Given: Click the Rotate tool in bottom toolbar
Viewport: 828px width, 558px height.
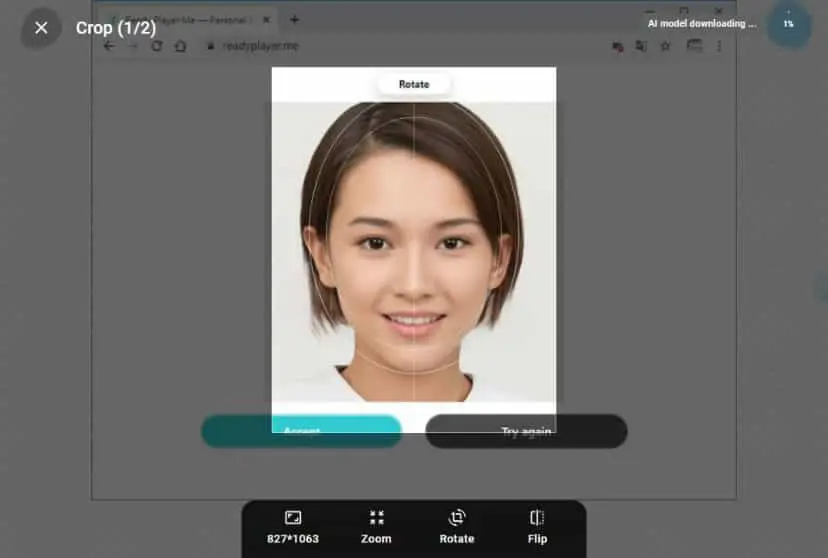Looking at the screenshot, I should click(x=457, y=527).
